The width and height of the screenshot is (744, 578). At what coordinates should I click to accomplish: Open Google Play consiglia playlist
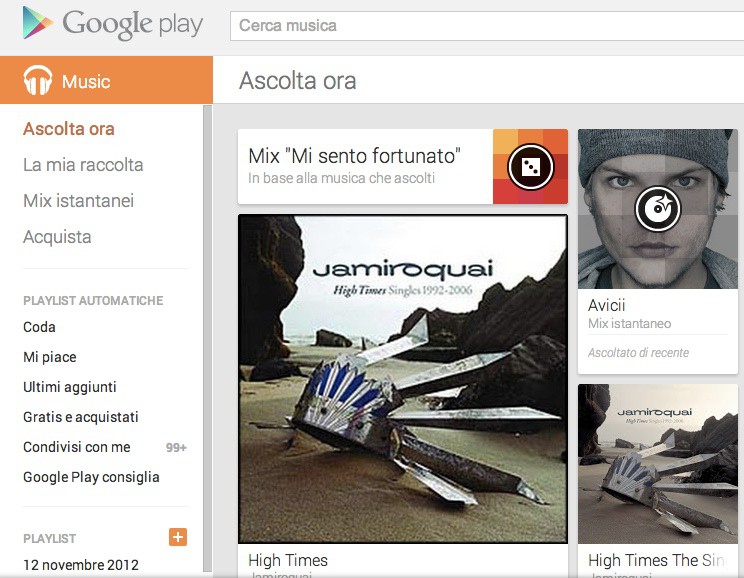91,477
